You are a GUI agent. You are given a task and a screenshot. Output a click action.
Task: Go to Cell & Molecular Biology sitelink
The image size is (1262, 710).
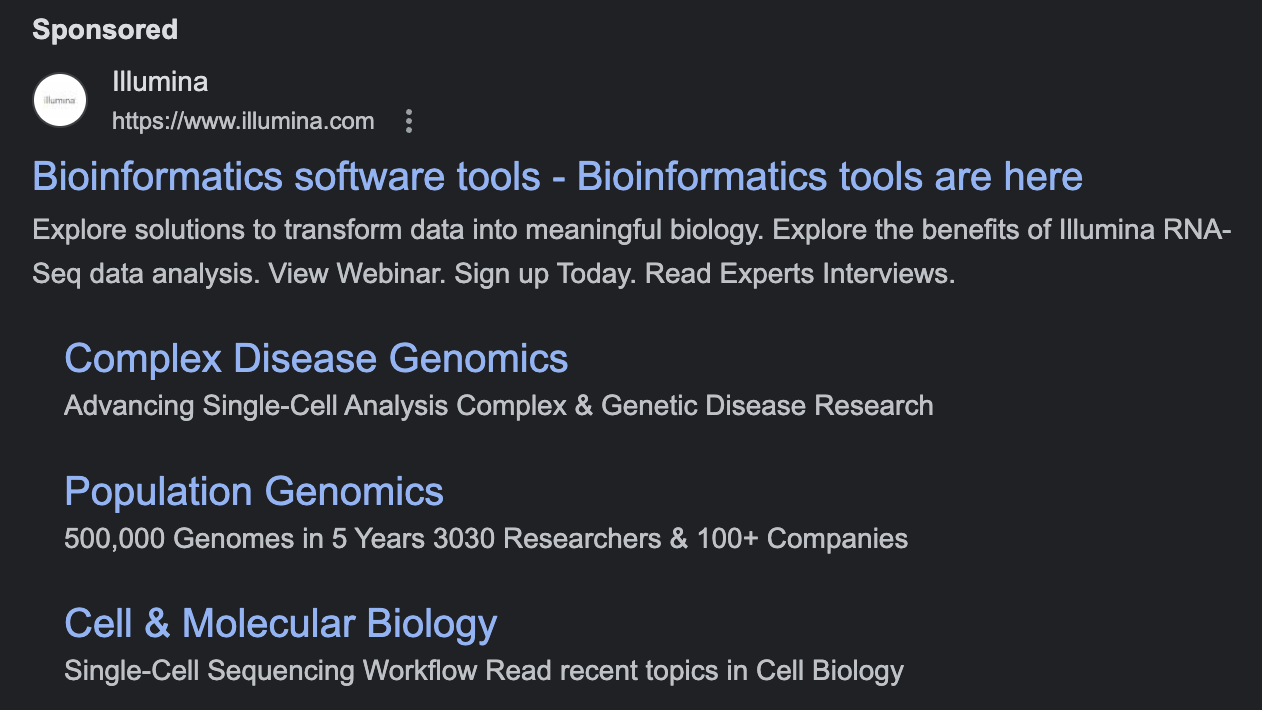click(x=280, y=623)
